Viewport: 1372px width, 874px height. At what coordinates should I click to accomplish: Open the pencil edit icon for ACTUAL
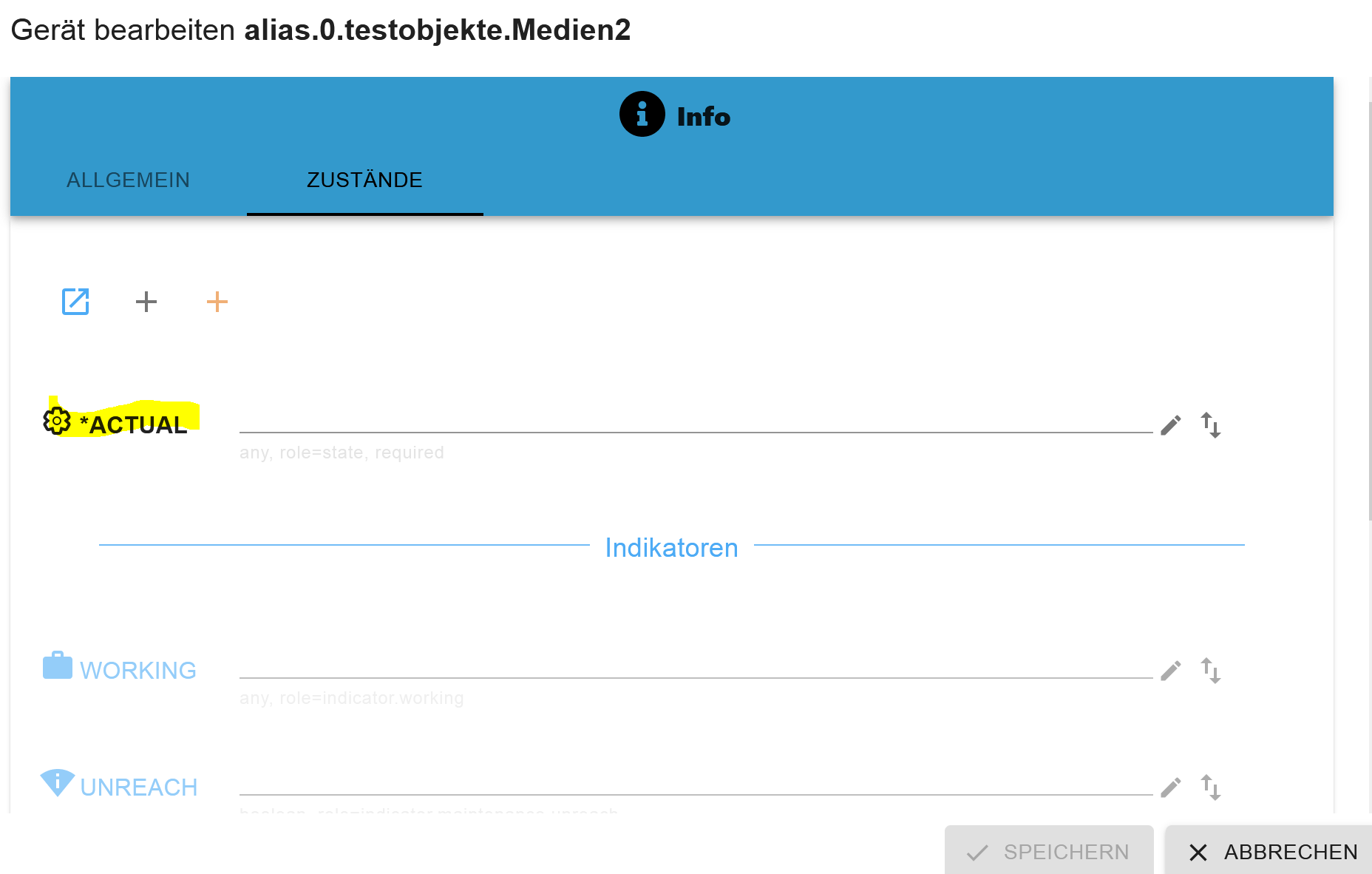point(1170,425)
